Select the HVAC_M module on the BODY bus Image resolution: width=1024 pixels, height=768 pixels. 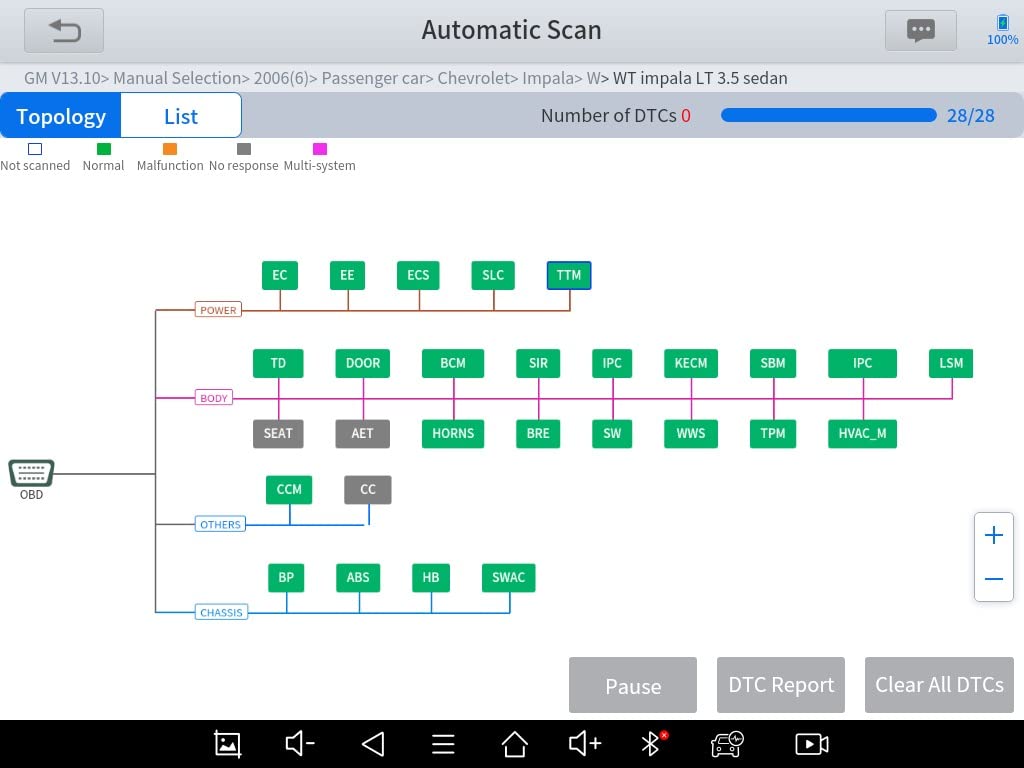[x=861, y=433]
